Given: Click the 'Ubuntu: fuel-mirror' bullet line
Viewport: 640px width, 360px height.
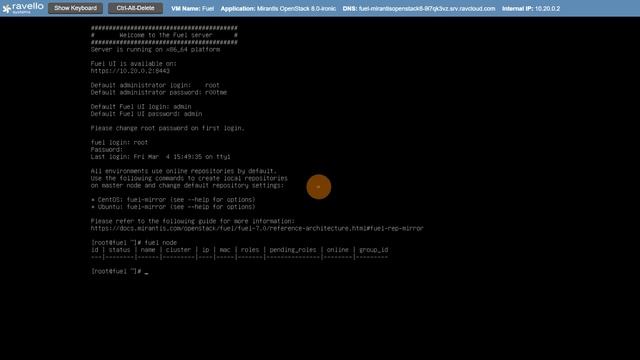Looking at the screenshot, I should coord(173,207).
